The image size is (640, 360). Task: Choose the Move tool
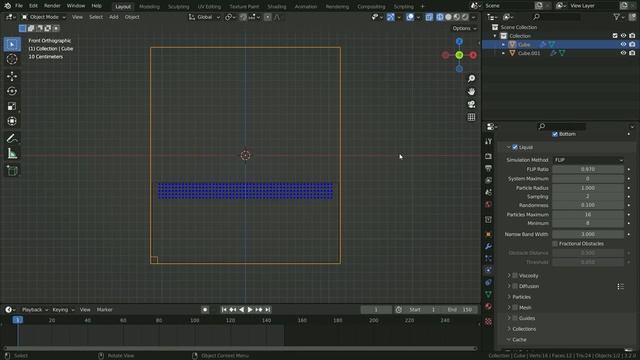12,76
